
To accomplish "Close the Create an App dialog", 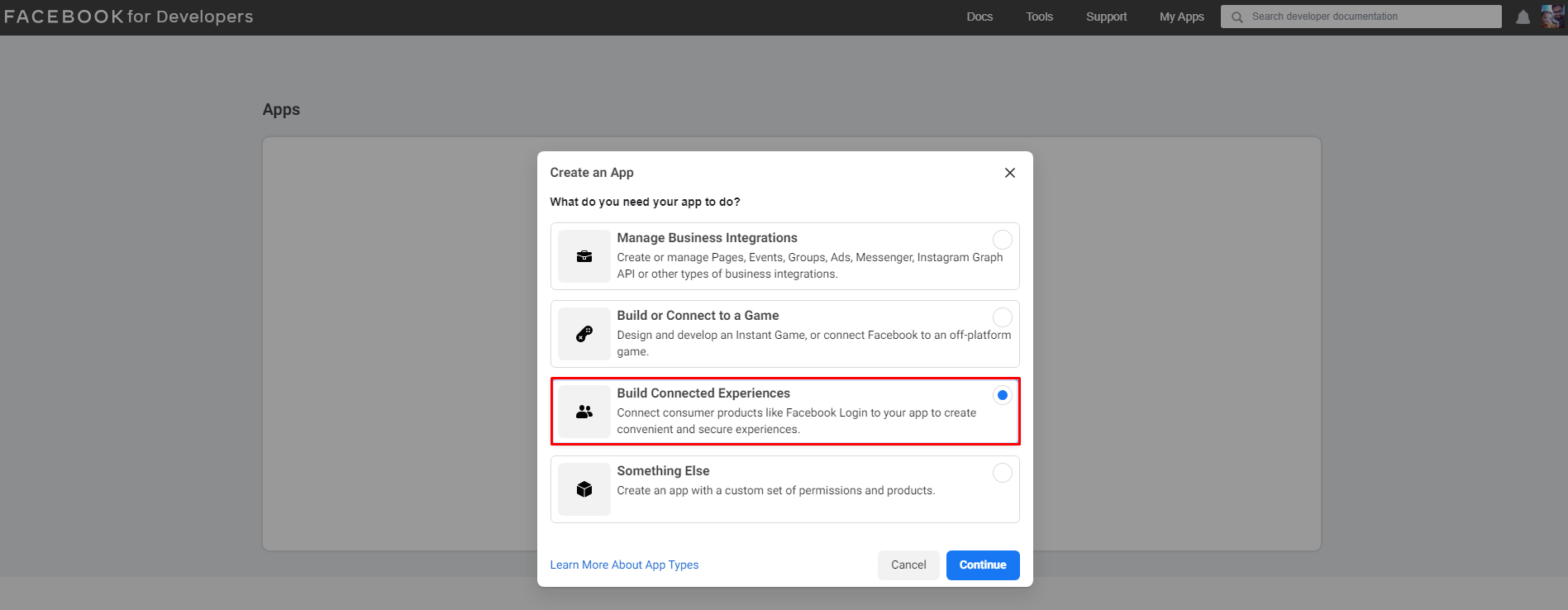I will (1009, 173).
